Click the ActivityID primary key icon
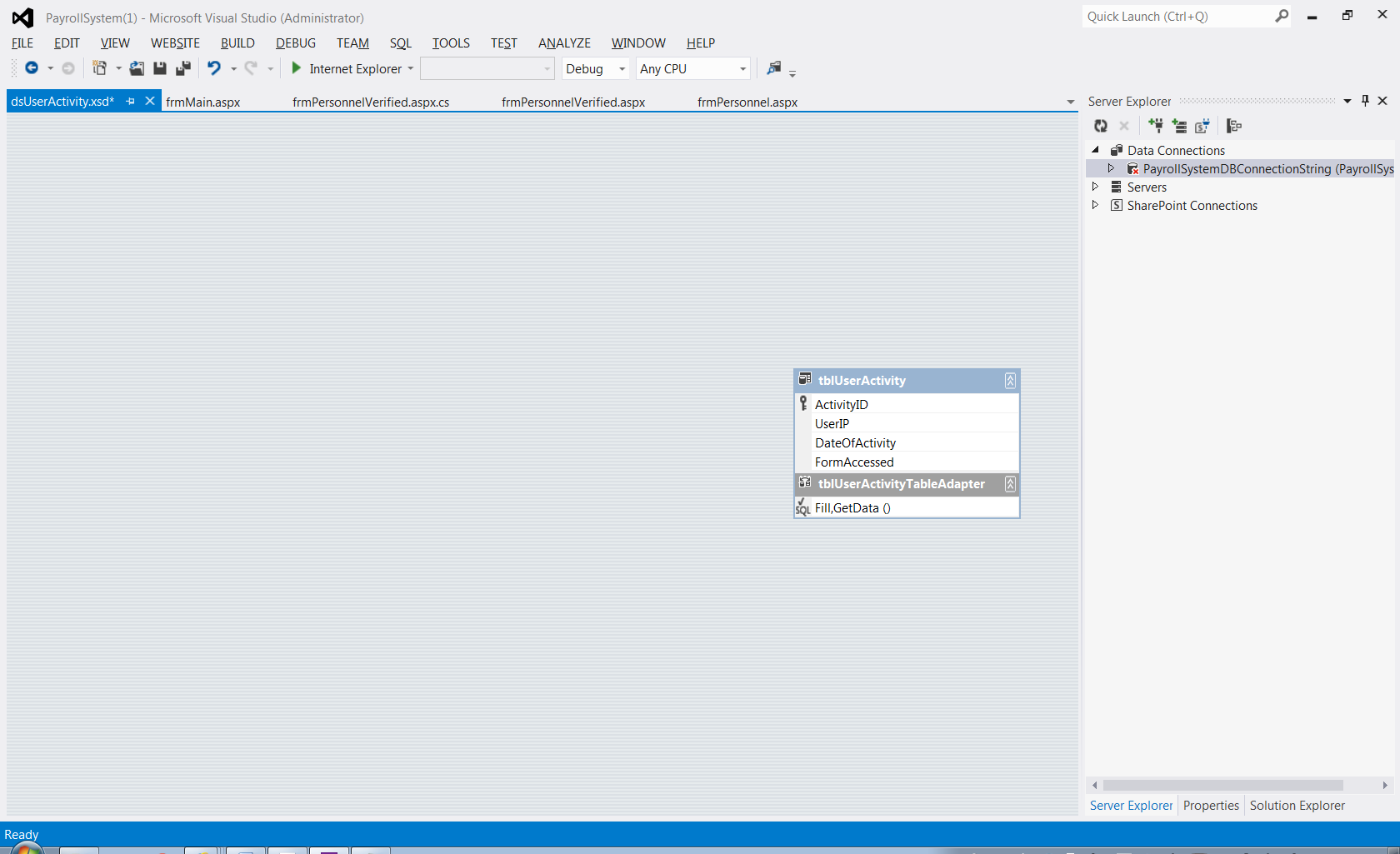 pos(803,403)
